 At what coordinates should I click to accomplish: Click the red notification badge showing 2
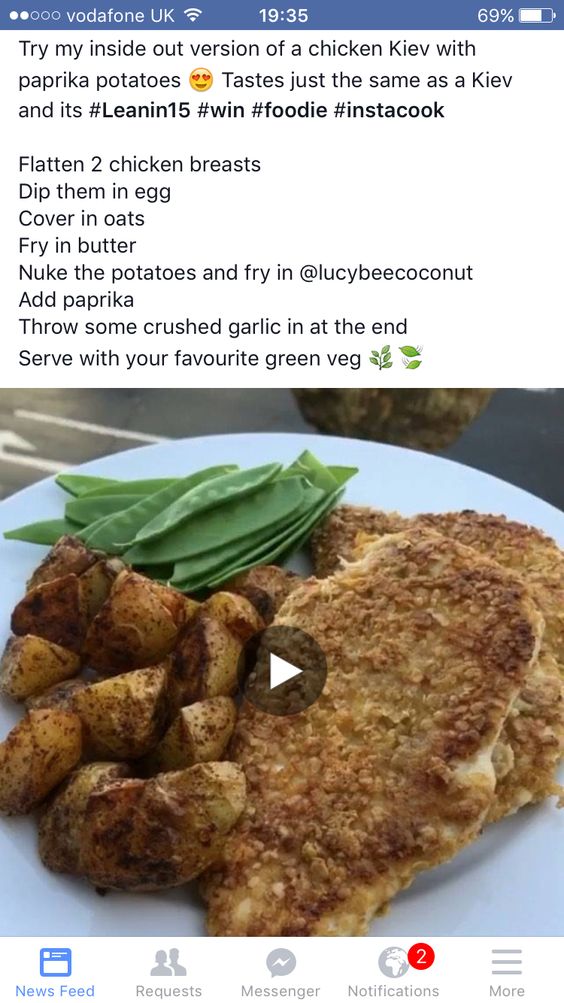coord(421,957)
